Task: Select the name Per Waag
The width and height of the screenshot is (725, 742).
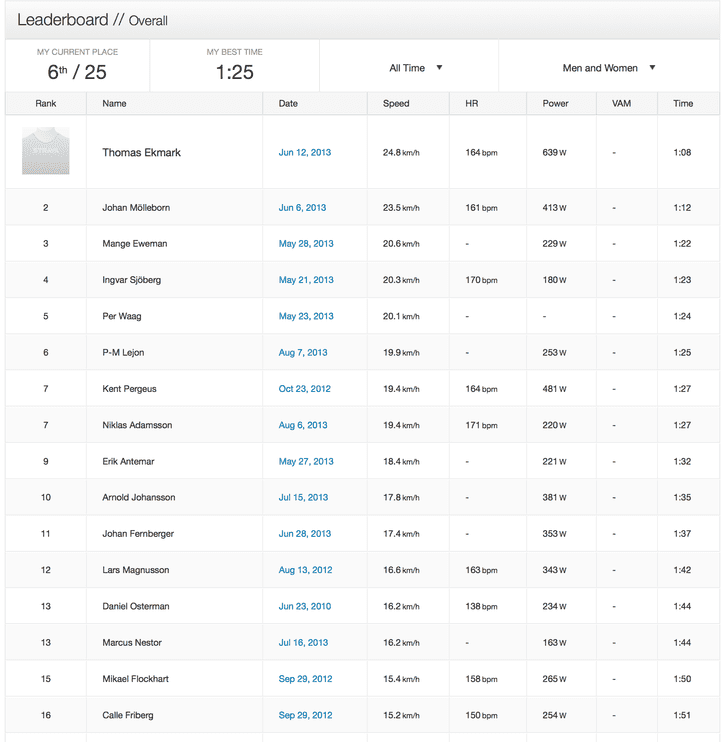Action: tap(122, 316)
